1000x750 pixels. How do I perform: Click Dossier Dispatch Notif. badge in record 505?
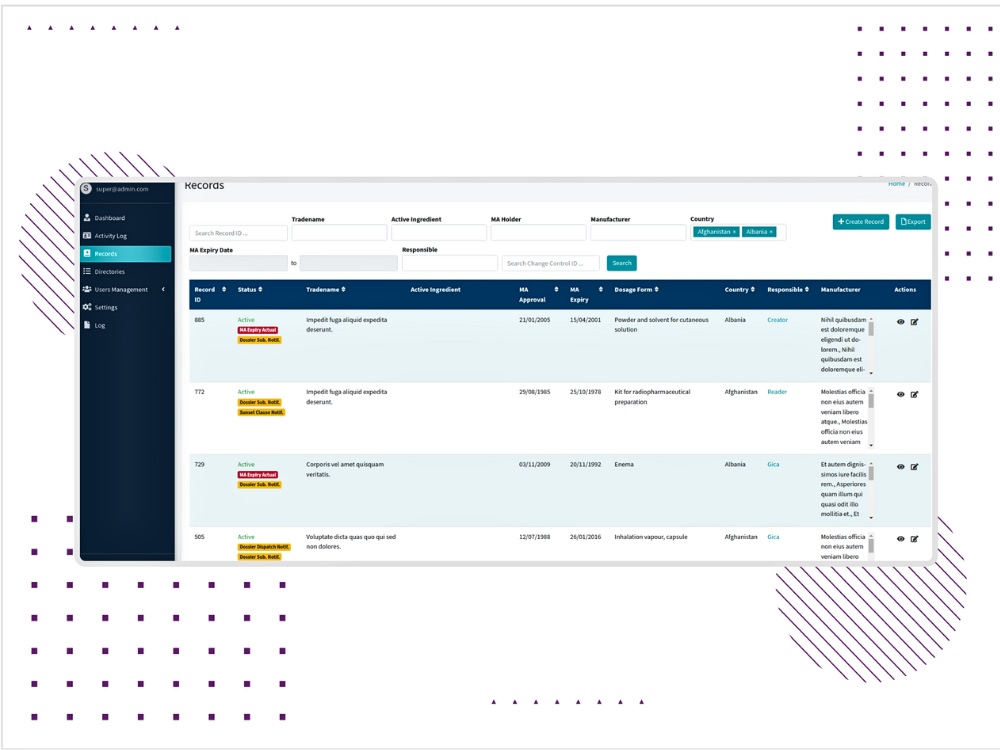pos(264,547)
